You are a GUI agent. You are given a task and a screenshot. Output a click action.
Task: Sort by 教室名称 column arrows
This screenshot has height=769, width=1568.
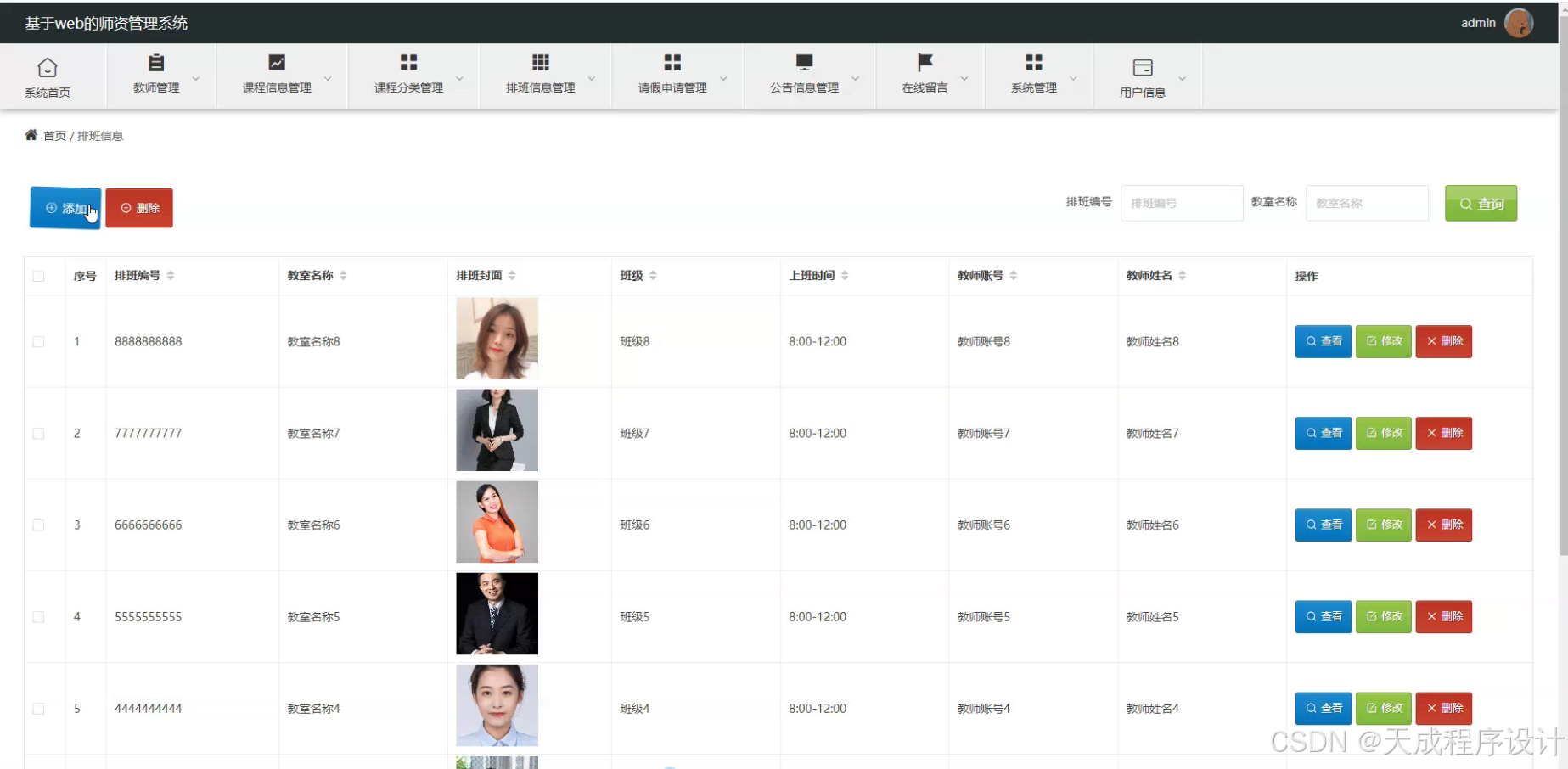(343, 275)
